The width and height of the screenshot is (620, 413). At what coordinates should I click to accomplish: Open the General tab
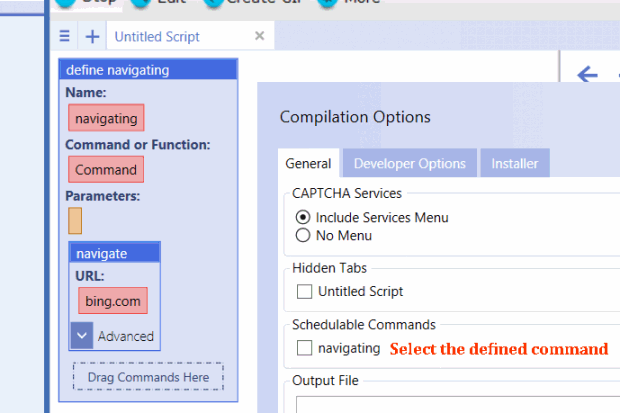tap(308, 163)
